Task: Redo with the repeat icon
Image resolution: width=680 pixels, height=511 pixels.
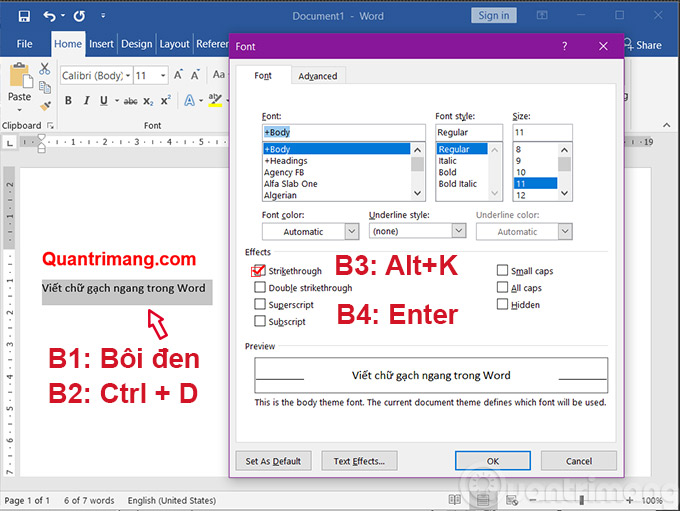Action: (x=79, y=16)
